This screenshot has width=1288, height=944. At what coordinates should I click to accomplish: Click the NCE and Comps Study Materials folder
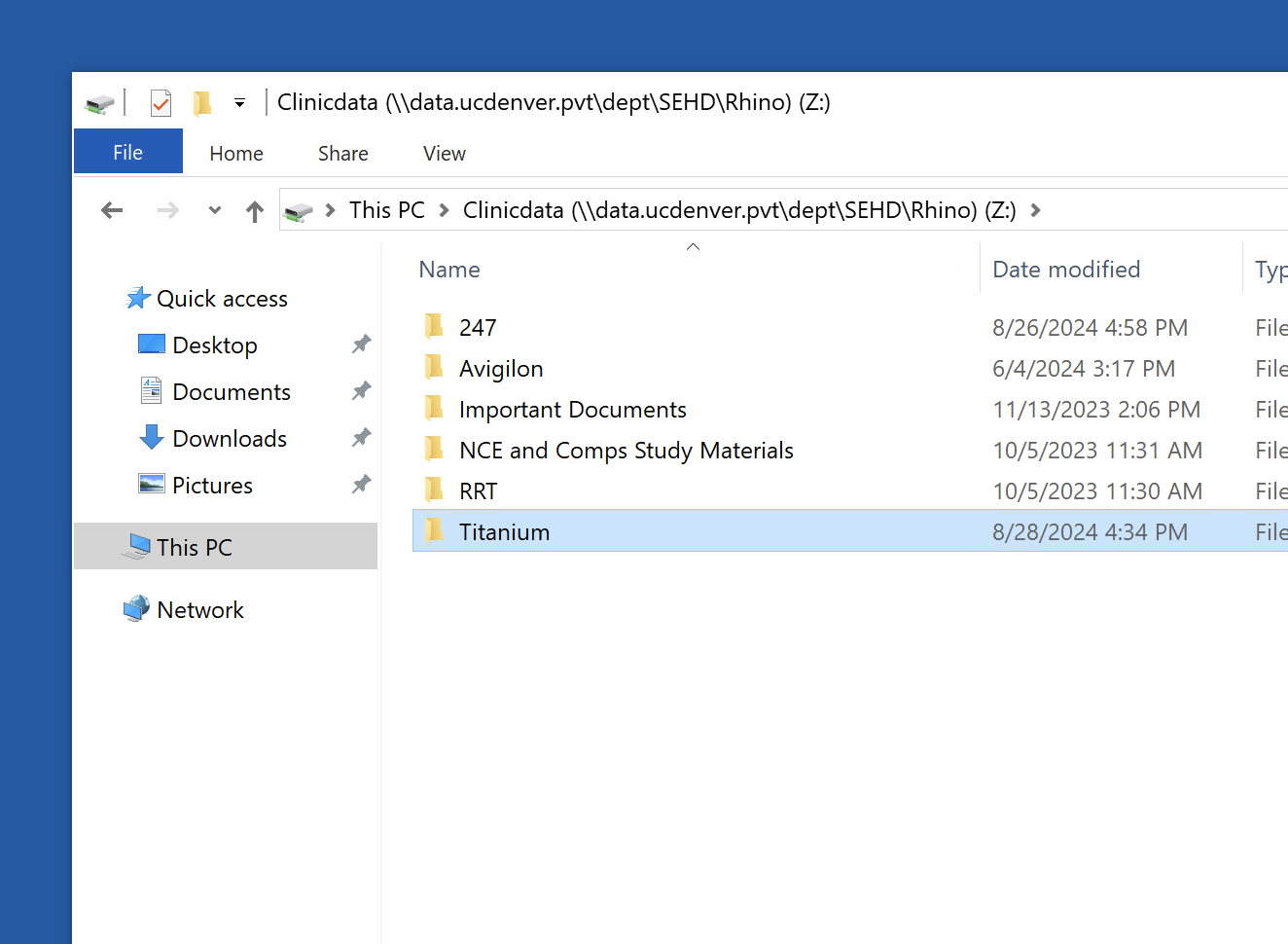pos(626,451)
